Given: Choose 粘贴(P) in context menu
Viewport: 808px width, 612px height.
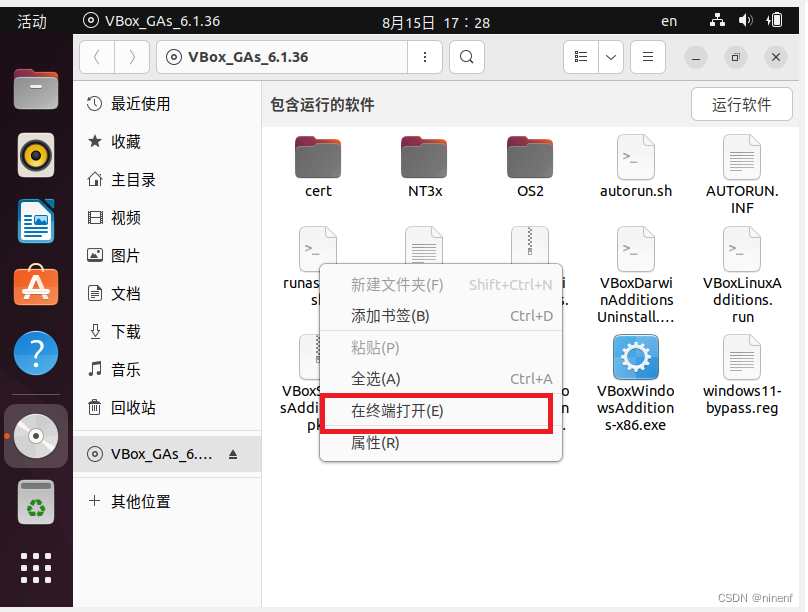Looking at the screenshot, I should pos(441,348).
